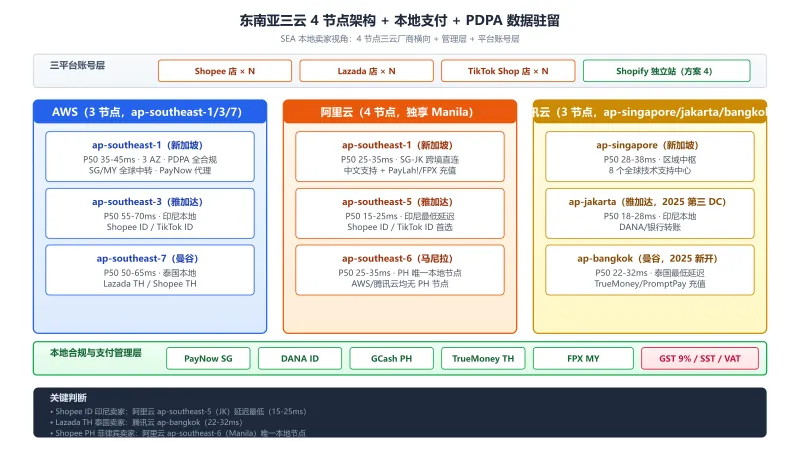Click the 关键判断 heading
This screenshot has width=800, height=450.
68,397
